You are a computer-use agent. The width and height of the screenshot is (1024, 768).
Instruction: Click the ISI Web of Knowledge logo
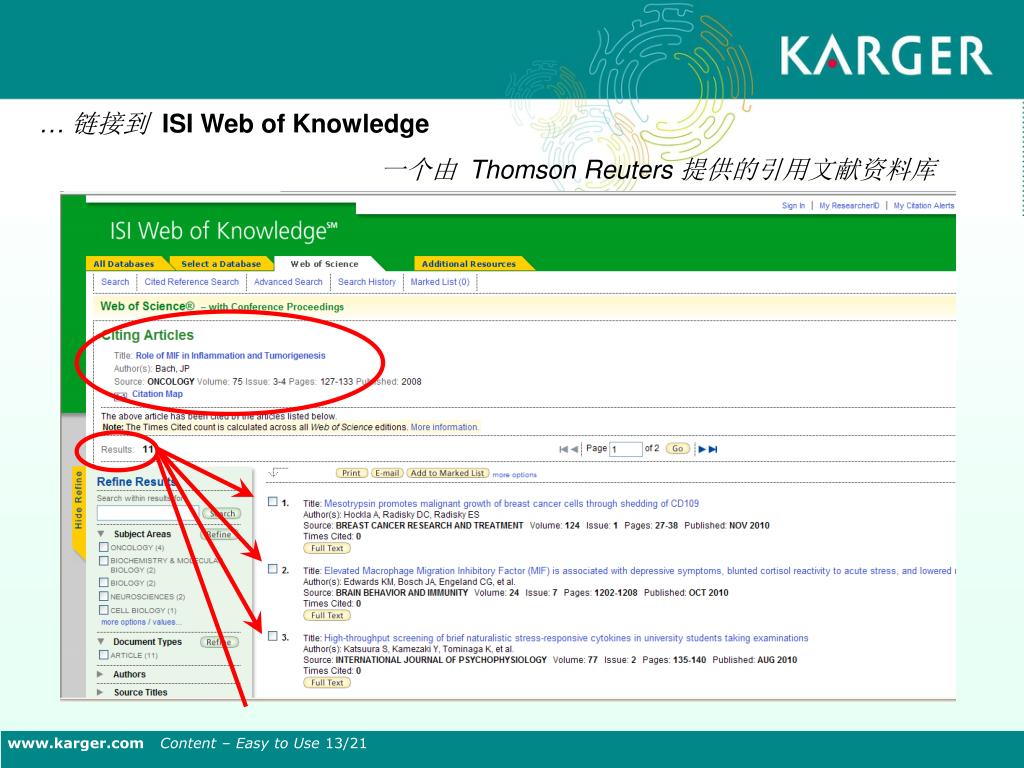[x=223, y=231]
